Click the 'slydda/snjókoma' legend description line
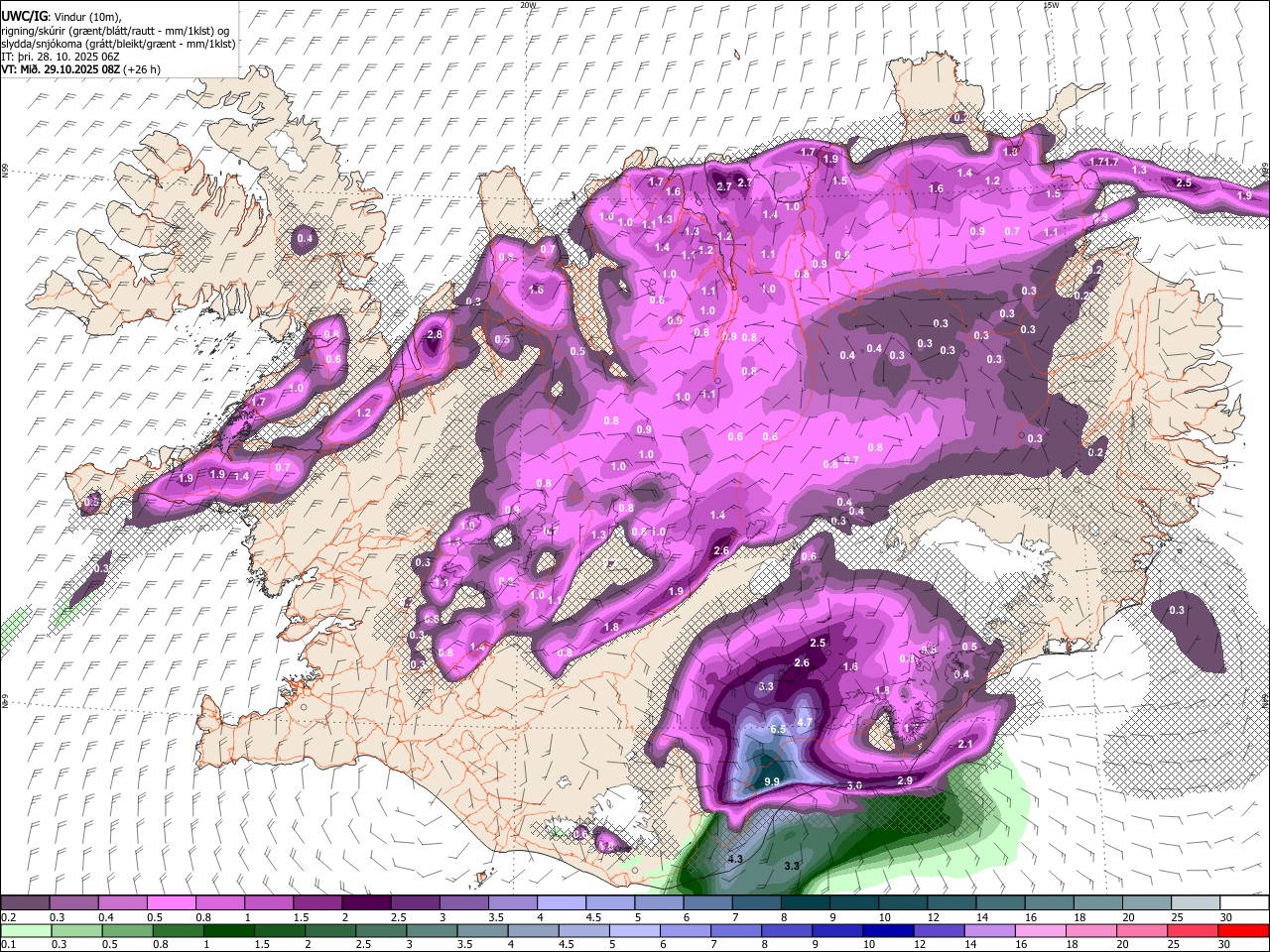1270x952 pixels. tap(118, 44)
